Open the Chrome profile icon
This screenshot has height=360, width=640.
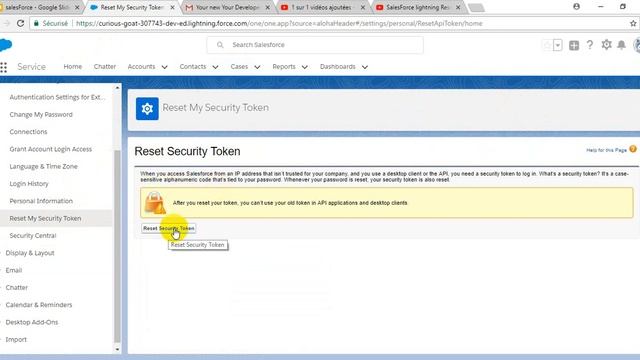point(576,7)
